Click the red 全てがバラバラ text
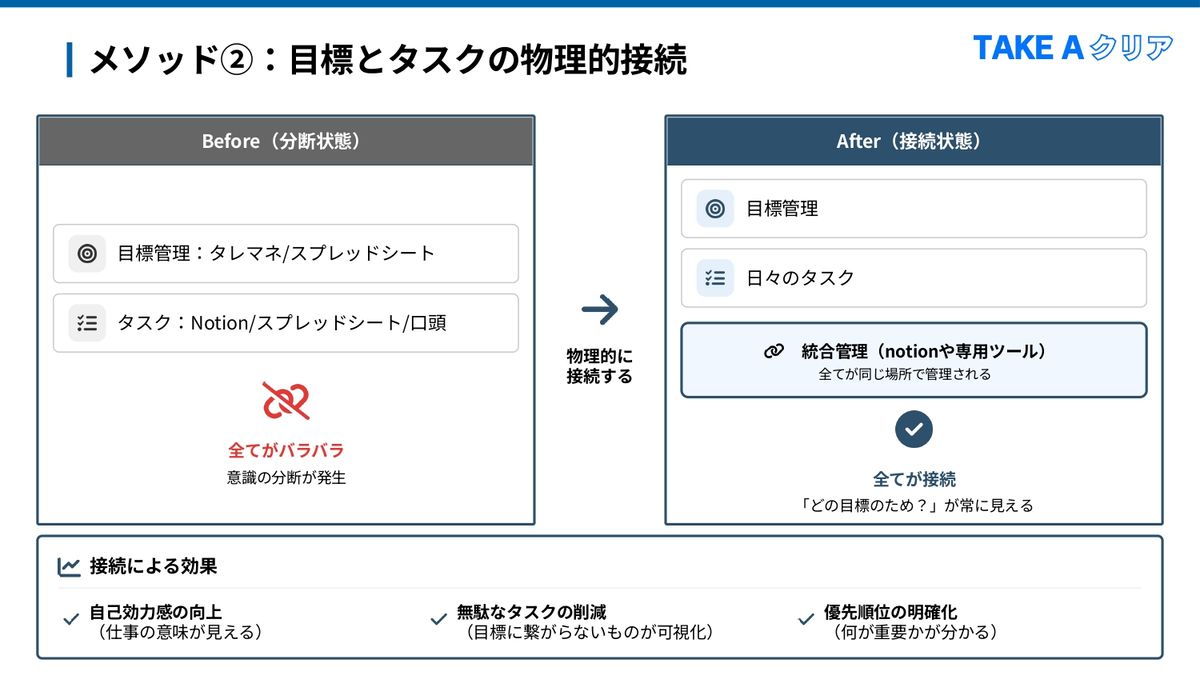The height and width of the screenshot is (675, 1200). (286, 450)
